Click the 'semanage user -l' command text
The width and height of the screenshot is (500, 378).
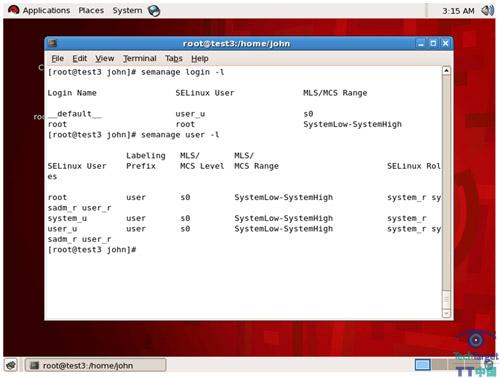pyautogui.click(x=180, y=135)
